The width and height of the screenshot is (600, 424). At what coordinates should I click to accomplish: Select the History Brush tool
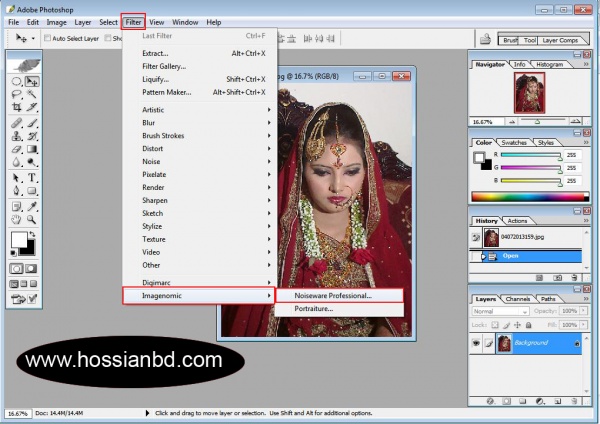click(32, 136)
